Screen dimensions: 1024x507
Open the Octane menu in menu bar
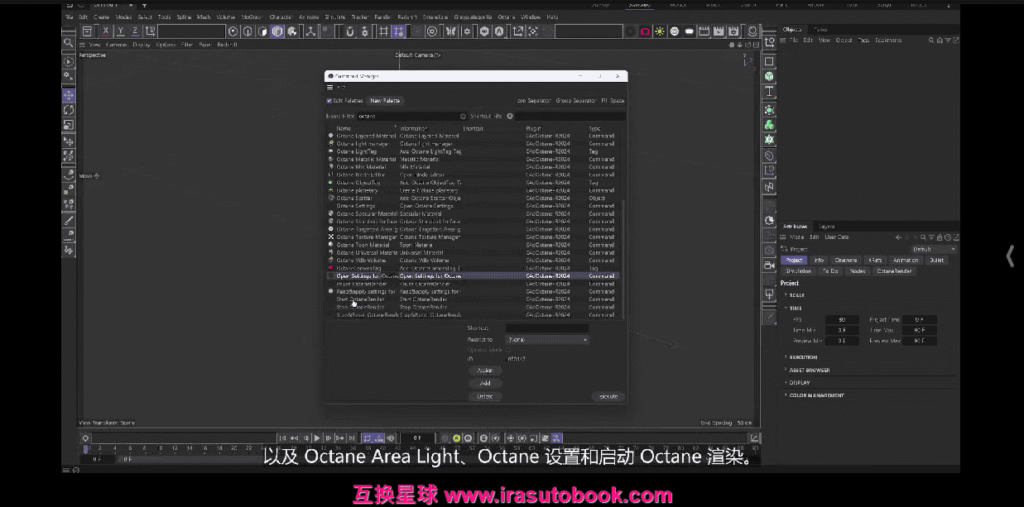(x=506, y=17)
